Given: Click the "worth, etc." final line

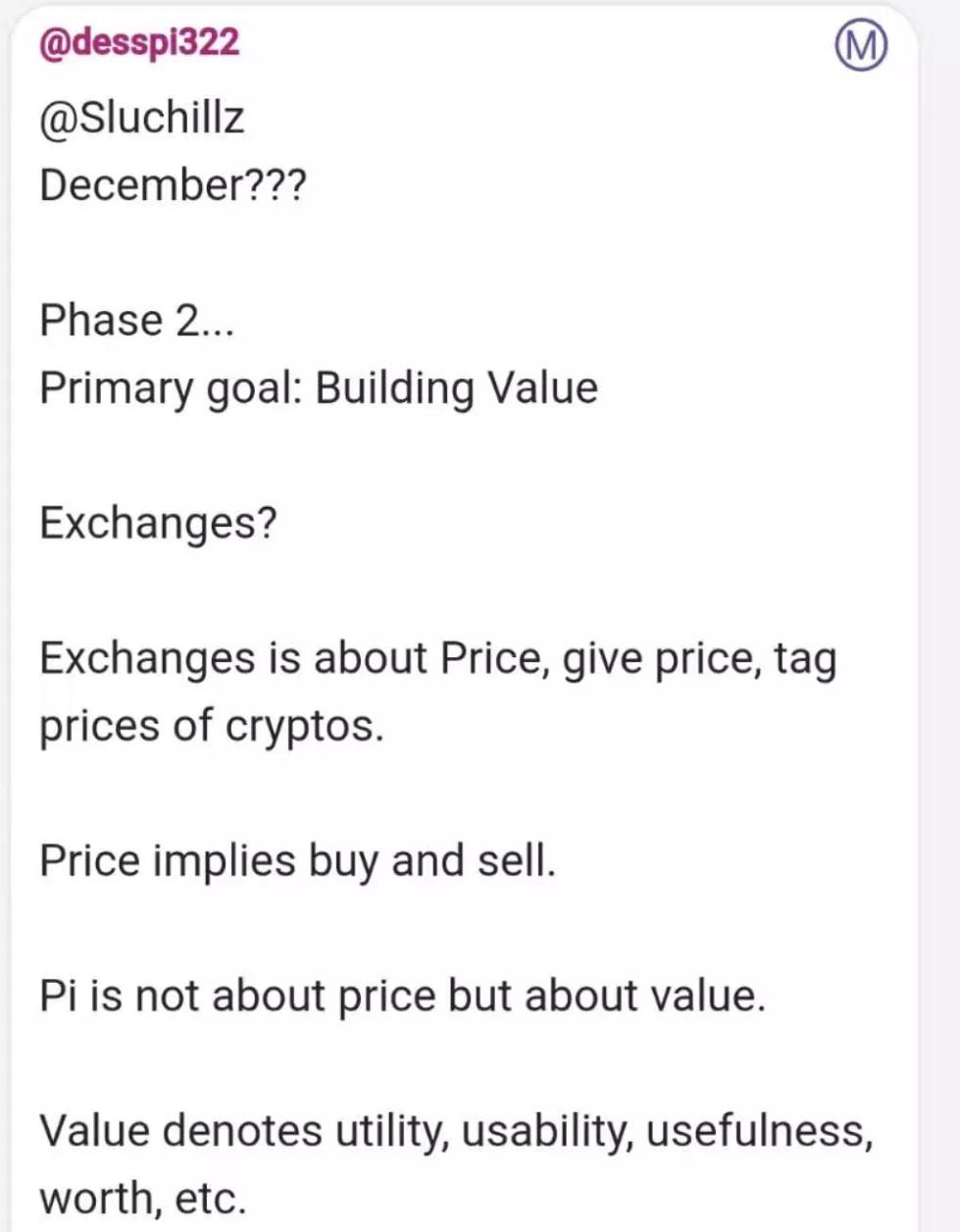Looking at the screenshot, I should (142, 1200).
